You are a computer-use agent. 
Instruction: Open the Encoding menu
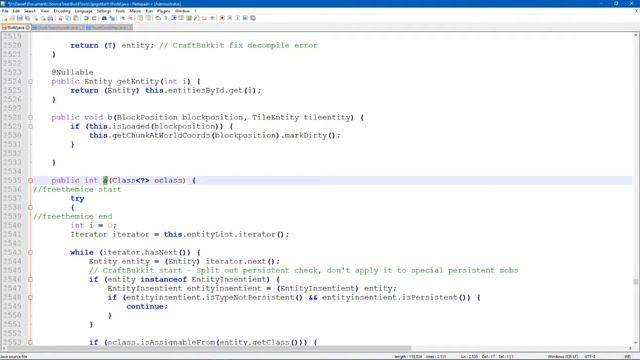62,11
